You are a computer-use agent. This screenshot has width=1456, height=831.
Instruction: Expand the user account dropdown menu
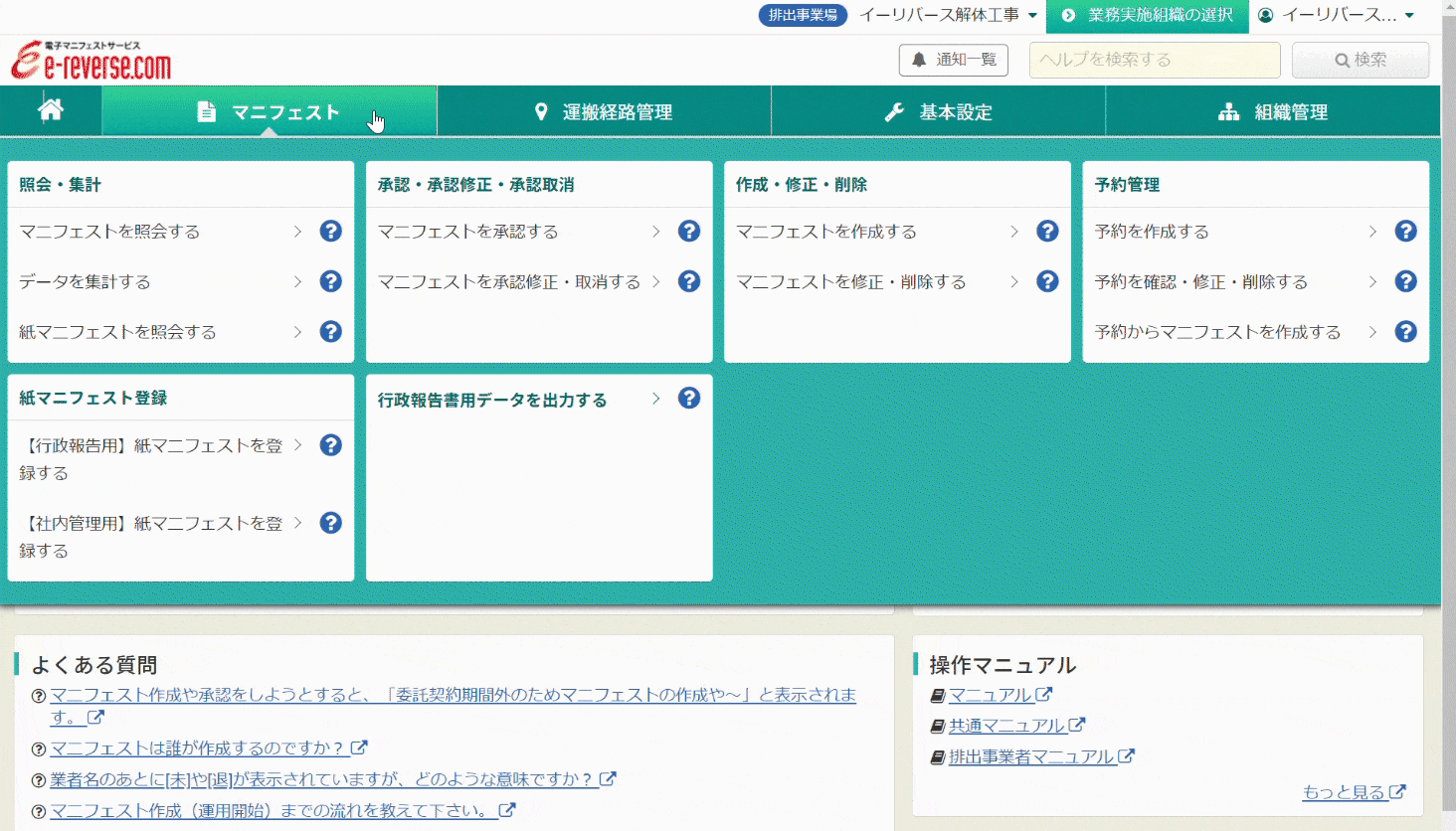(x=1336, y=15)
